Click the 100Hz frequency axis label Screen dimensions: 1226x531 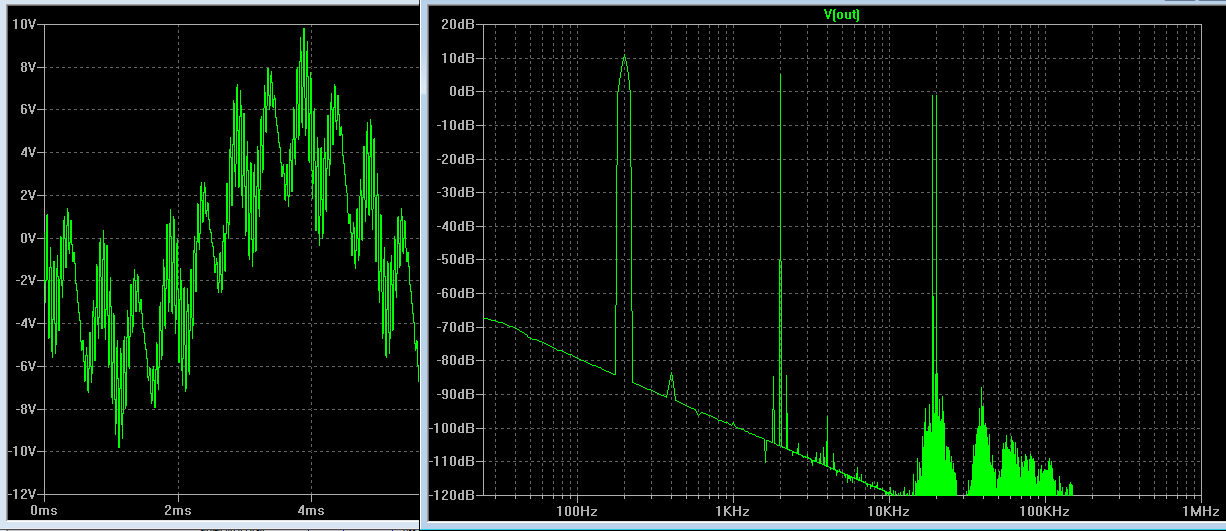tap(576, 510)
